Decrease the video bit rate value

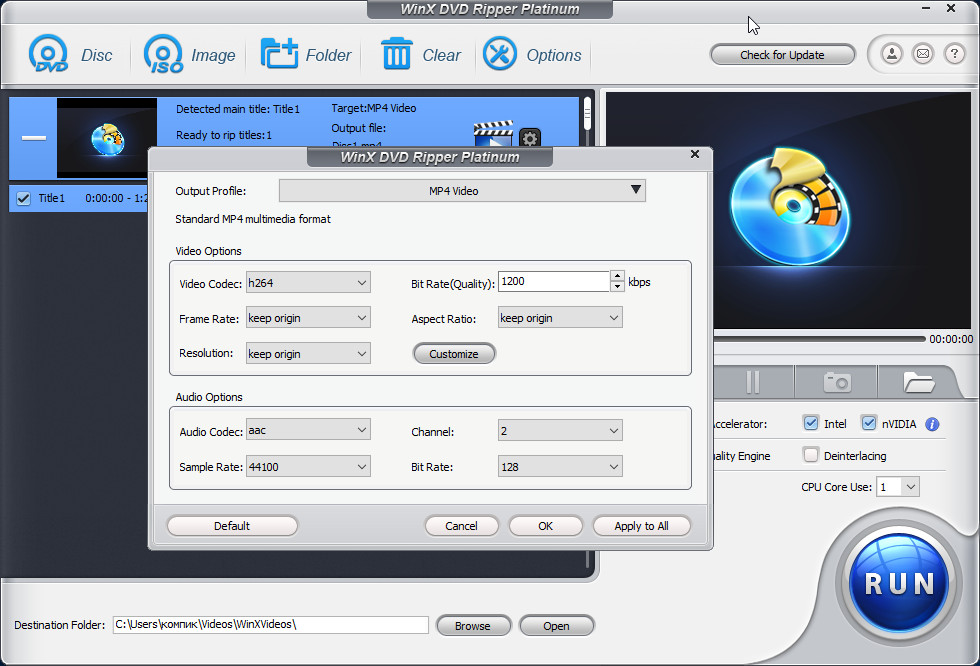click(617, 286)
